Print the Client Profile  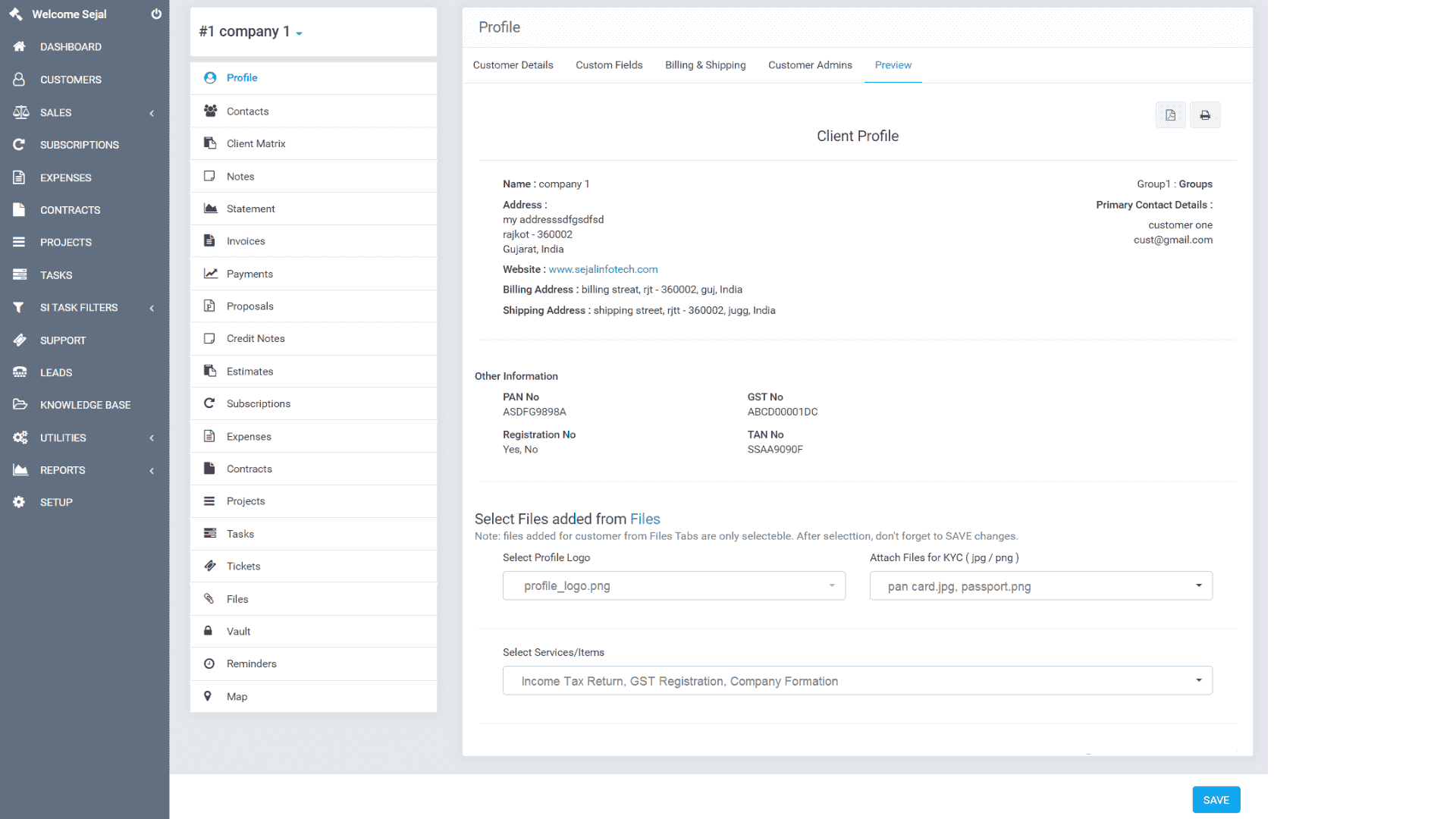[x=1205, y=115]
